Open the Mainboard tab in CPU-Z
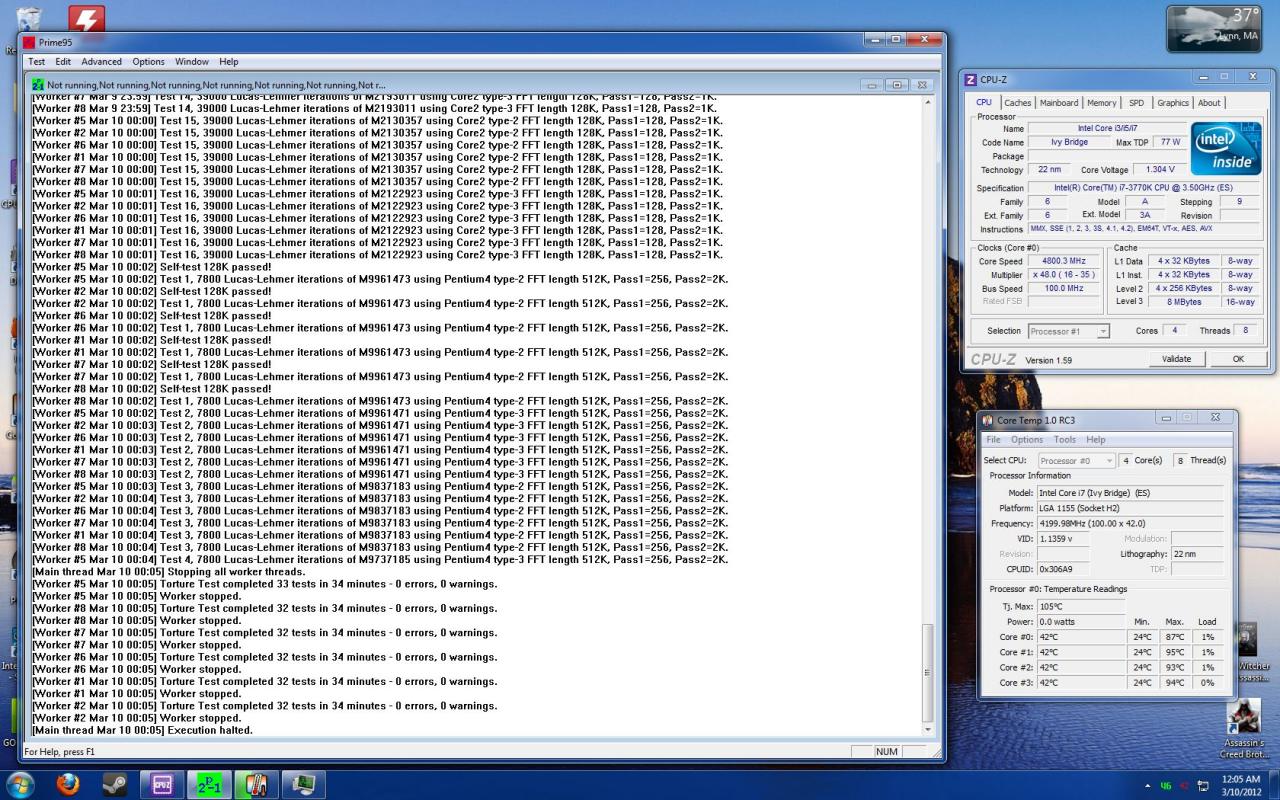Viewport: 1280px width, 800px height. tap(1059, 103)
